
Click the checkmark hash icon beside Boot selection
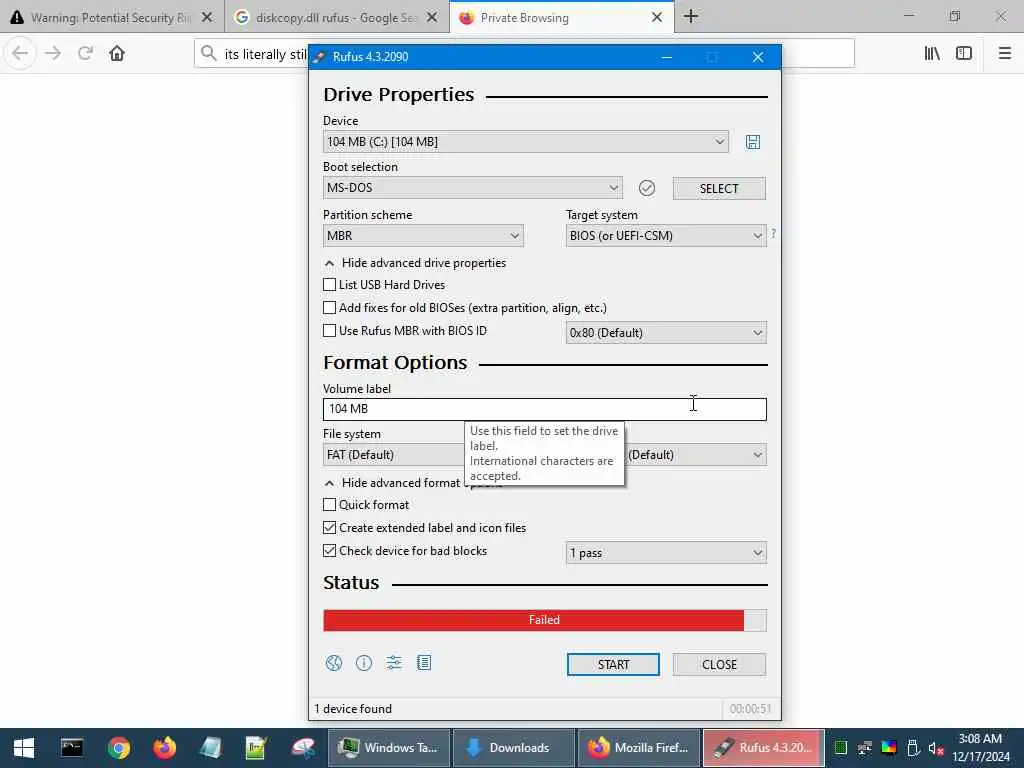coord(647,188)
